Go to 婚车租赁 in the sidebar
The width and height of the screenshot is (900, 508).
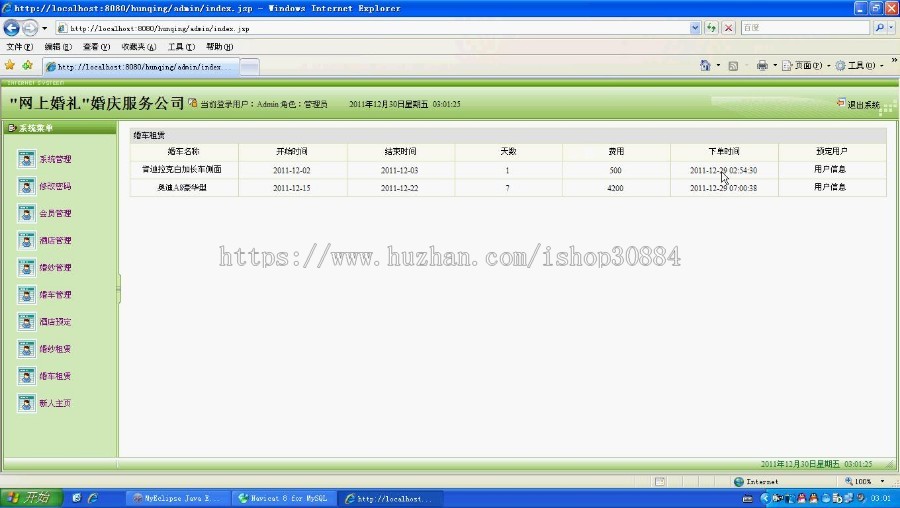click(55, 376)
